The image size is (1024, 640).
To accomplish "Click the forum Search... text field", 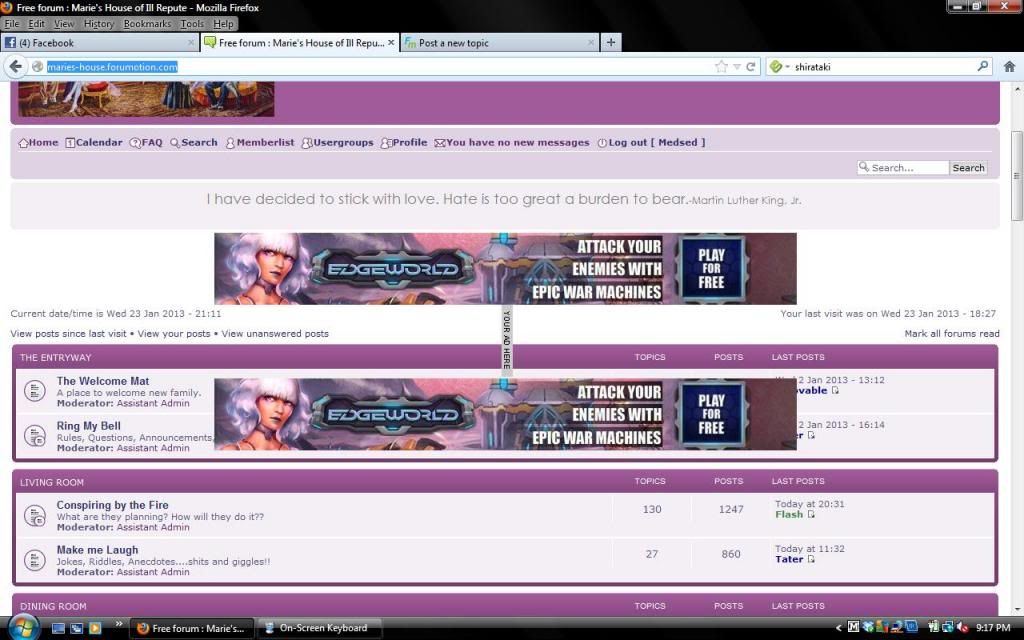I will pos(903,168).
